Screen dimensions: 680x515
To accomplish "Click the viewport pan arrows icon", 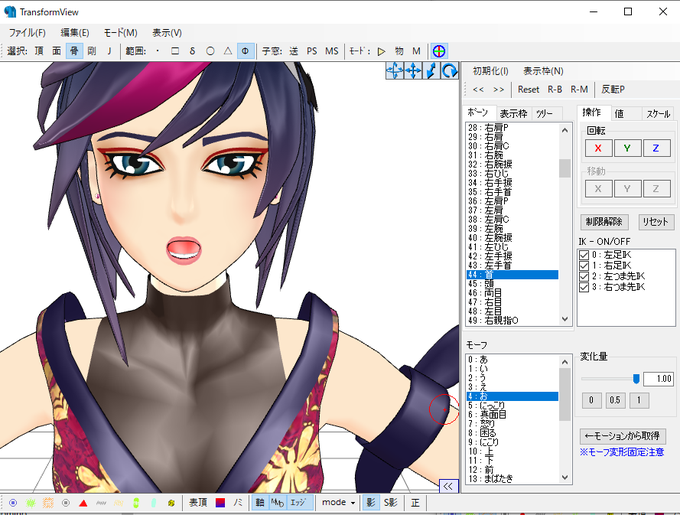I will tap(412, 71).
